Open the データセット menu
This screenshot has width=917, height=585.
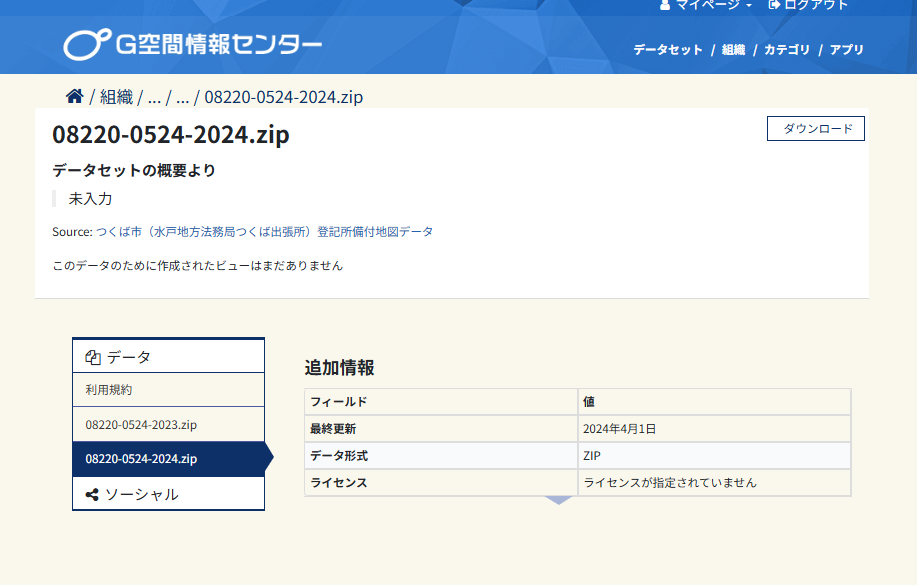(668, 50)
